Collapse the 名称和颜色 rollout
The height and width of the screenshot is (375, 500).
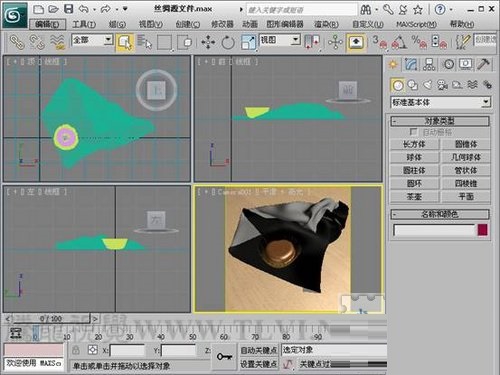pyautogui.click(x=440, y=214)
